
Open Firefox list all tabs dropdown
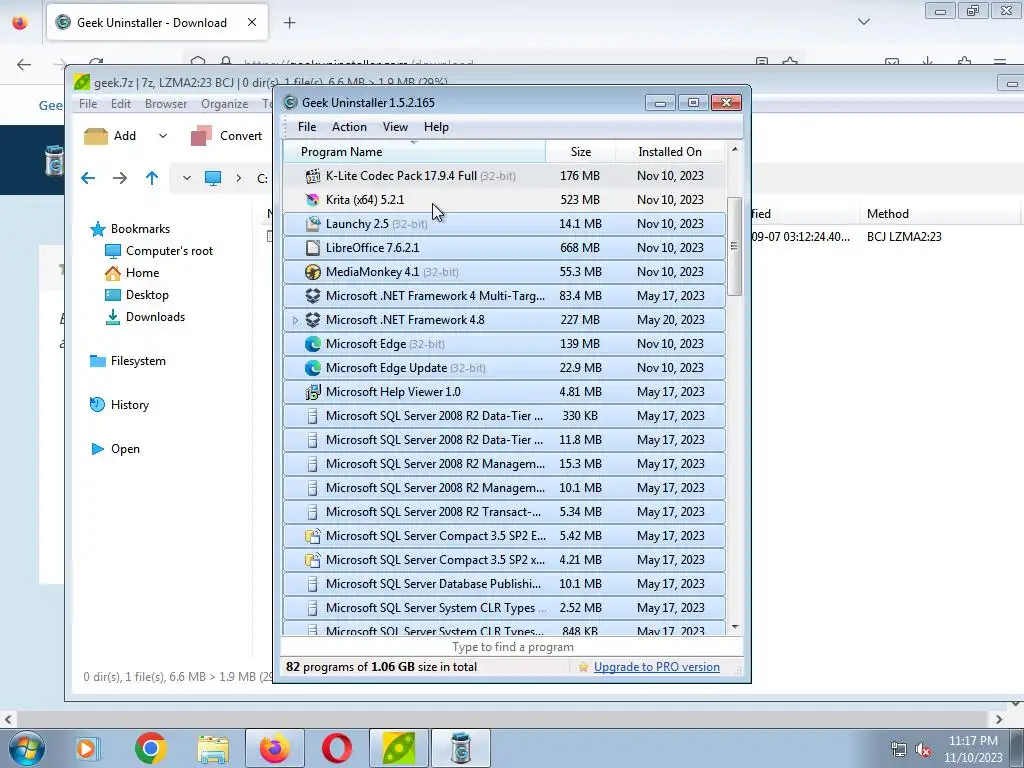tap(864, 22)
